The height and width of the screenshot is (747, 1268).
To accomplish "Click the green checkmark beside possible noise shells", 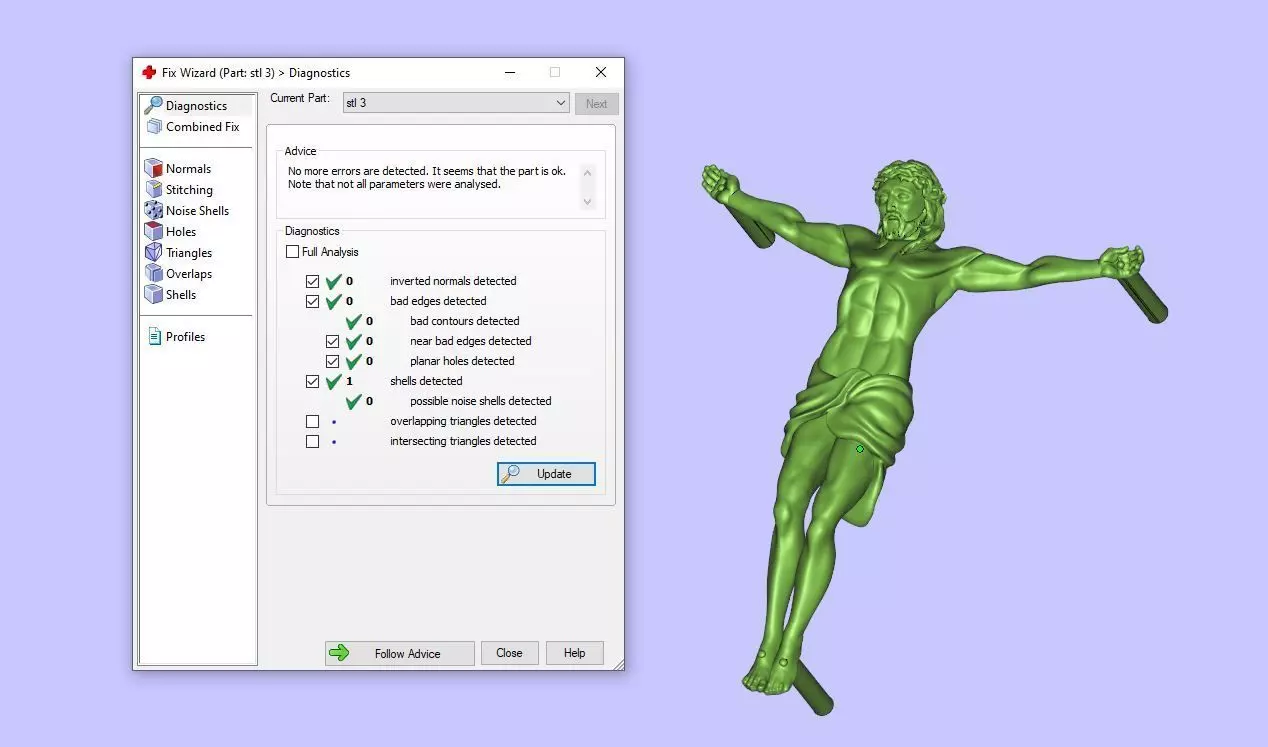I will (353, 401).
